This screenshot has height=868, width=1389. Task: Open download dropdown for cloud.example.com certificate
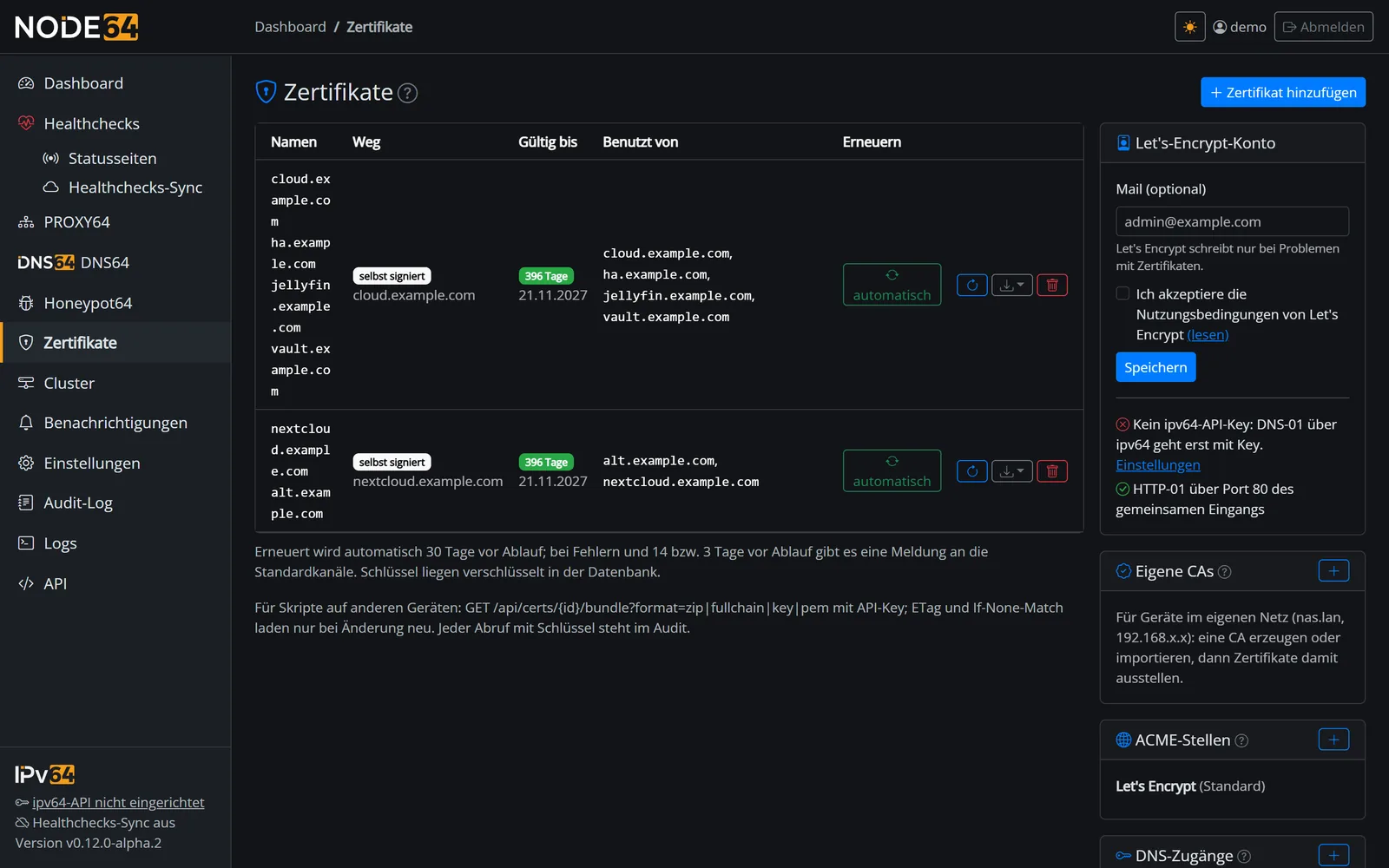[1011, 285]
